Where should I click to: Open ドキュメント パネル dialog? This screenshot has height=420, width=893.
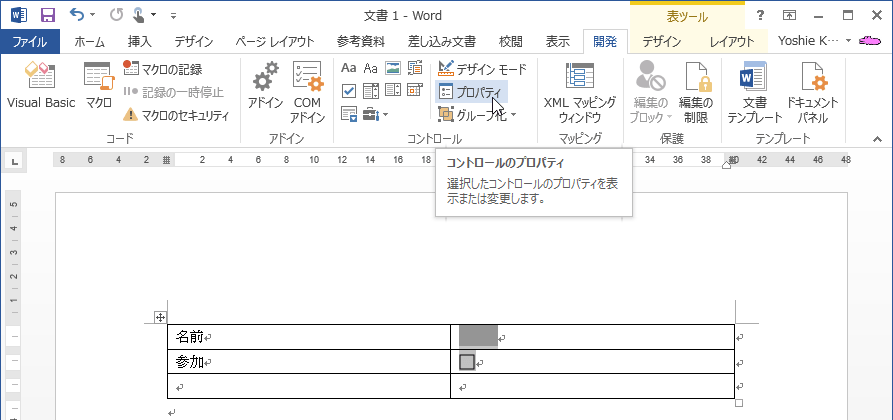(812, 92)
